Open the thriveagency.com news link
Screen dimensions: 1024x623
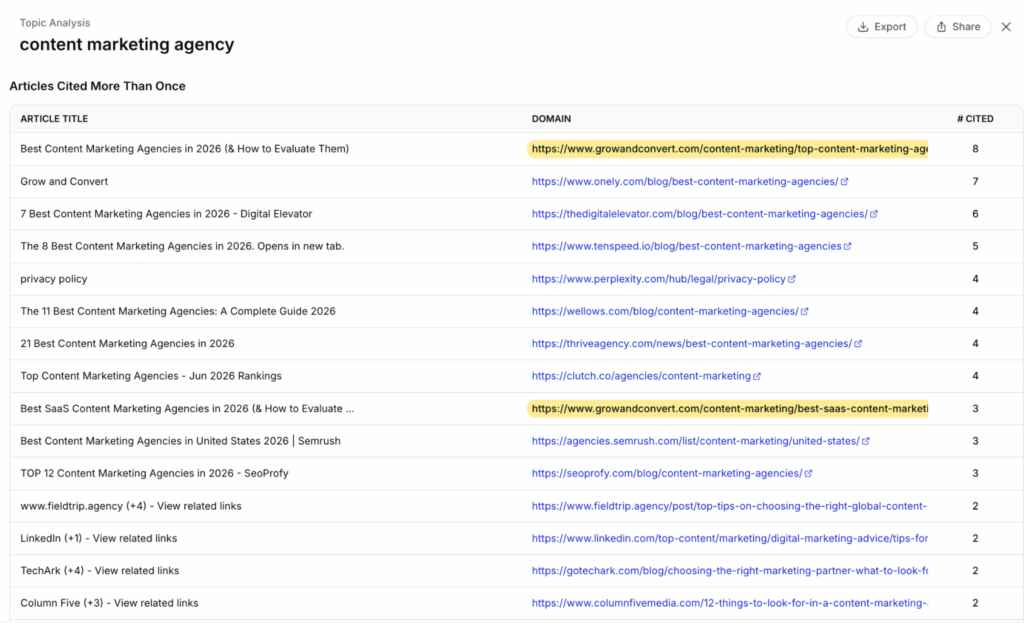[x=692, y=343]
